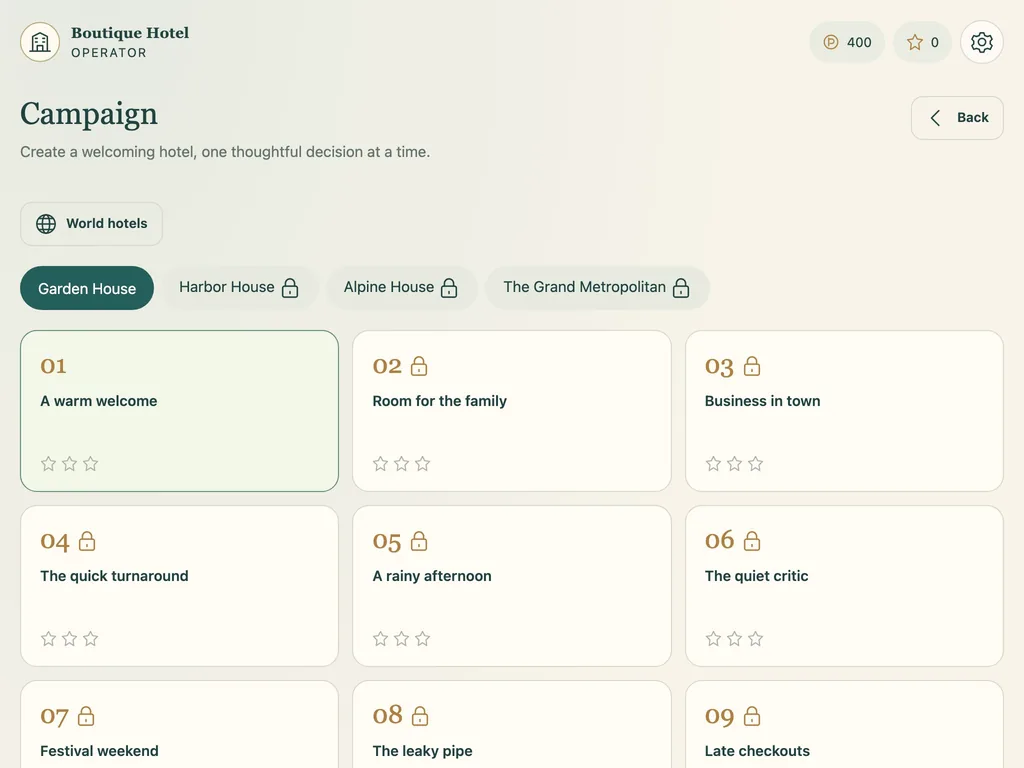
Task: Click the lock icon beside Alpine House
Action: tap(449, 287)
